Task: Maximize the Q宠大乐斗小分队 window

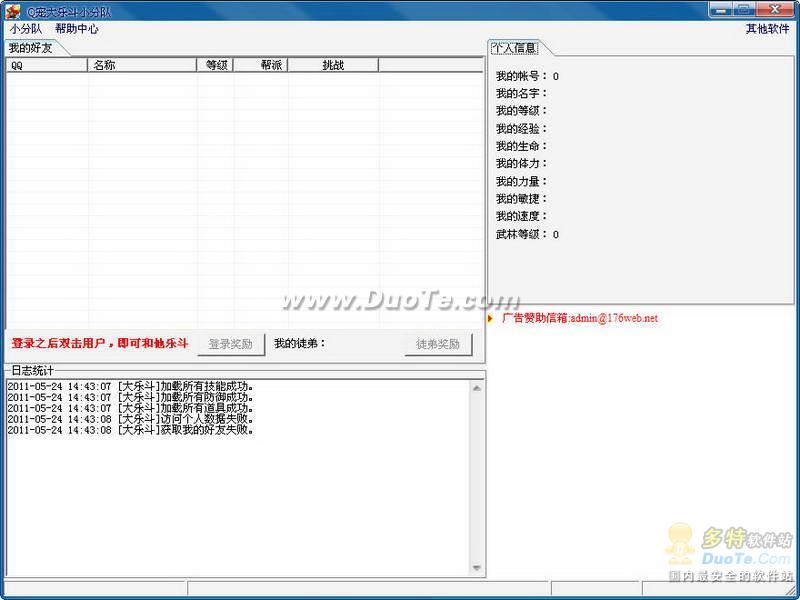Action: (744, 9)
